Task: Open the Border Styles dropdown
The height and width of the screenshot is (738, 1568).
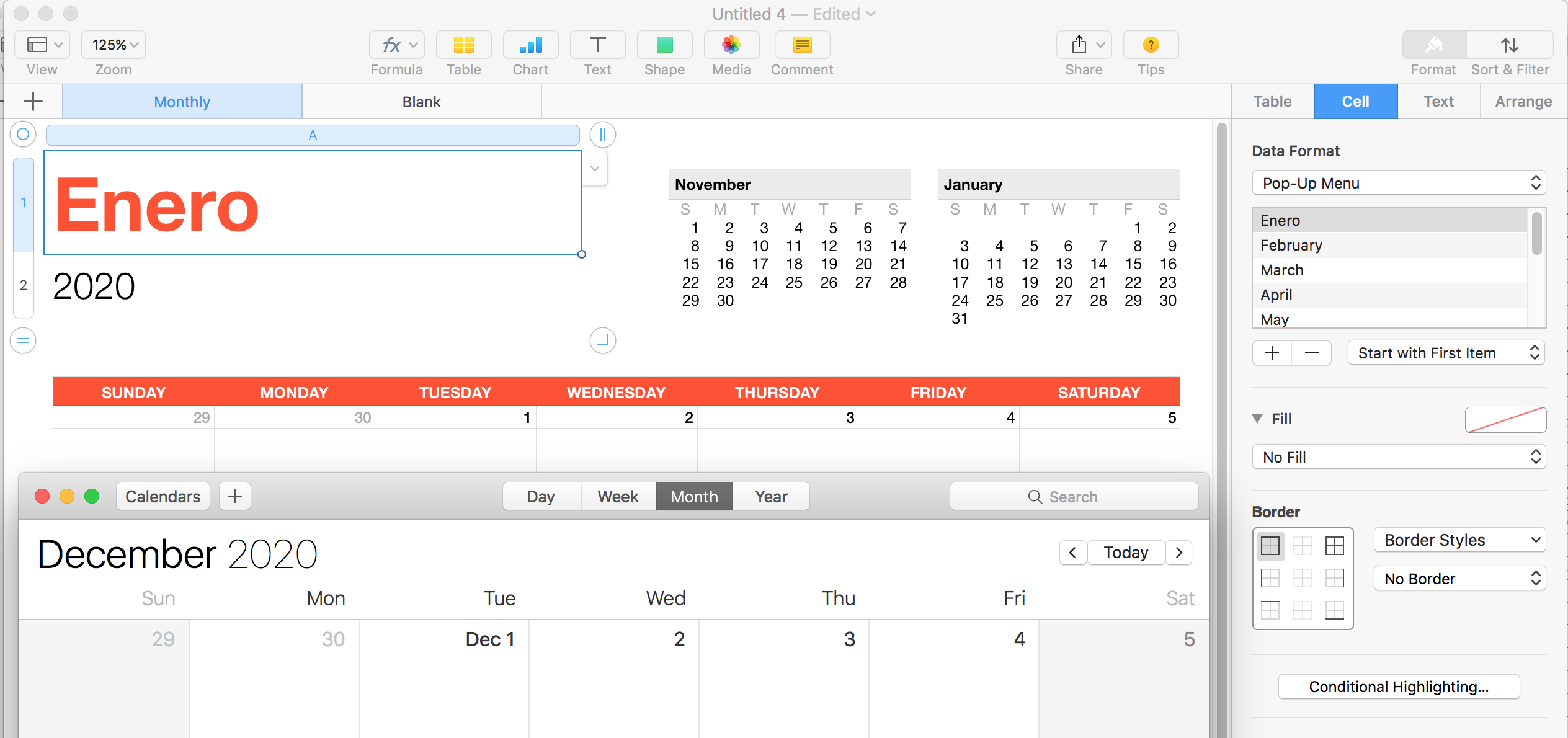Action: [1459, 540]
